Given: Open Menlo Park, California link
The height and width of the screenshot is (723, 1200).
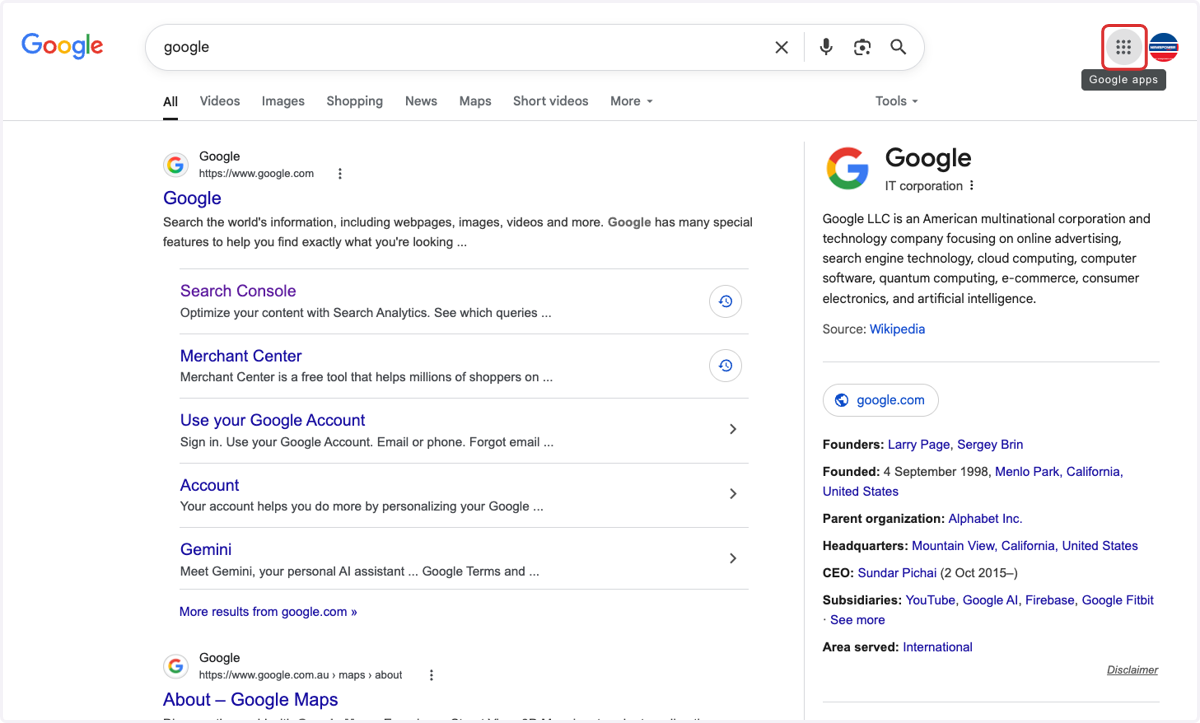Looking at the screenshot, I should [1058, 472].
